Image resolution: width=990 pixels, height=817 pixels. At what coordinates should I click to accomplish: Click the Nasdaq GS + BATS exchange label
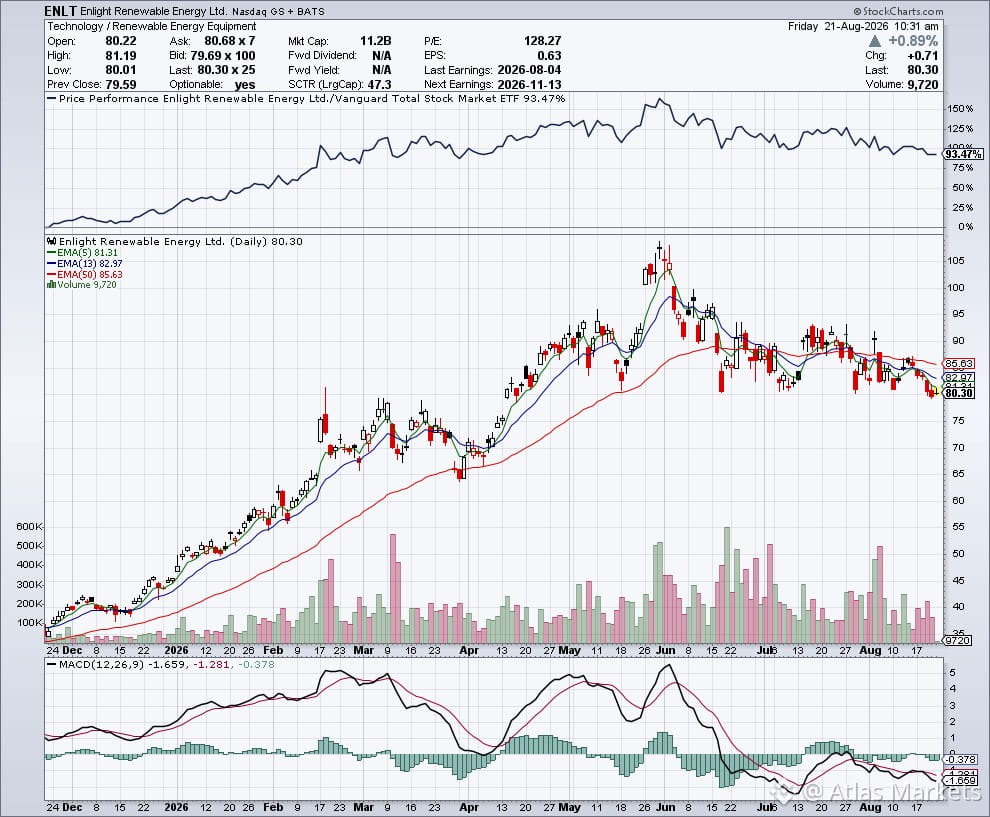tap(278, 12)
